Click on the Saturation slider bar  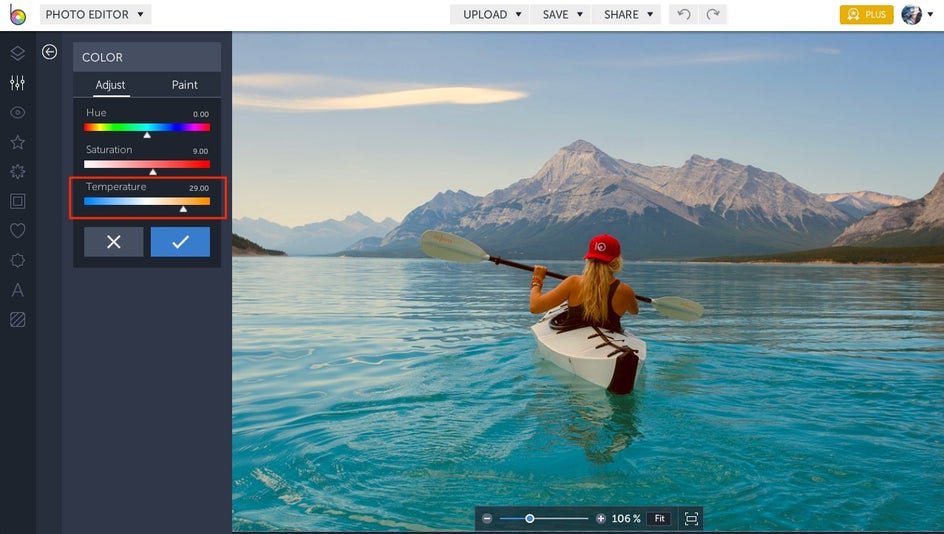147,164
